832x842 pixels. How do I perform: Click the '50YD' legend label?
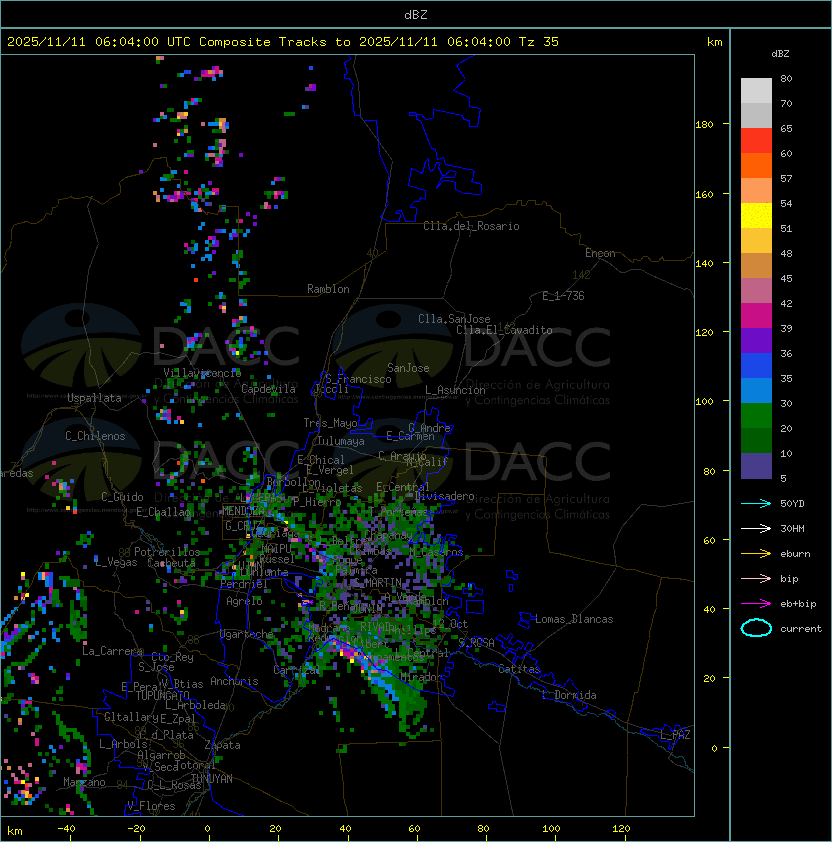coord(792,503)
